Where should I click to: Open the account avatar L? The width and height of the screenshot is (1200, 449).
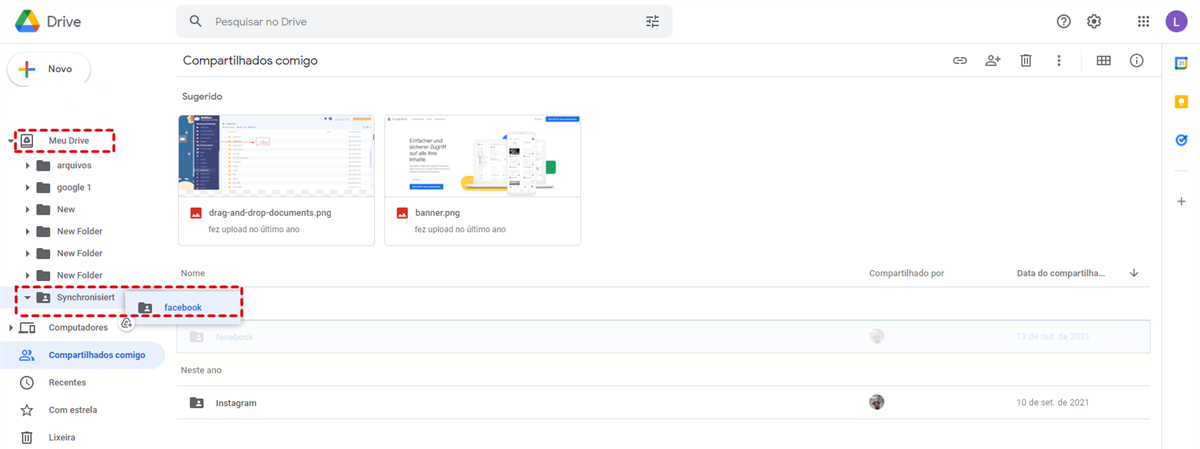pyautogui.click(x=1176, y=21)
